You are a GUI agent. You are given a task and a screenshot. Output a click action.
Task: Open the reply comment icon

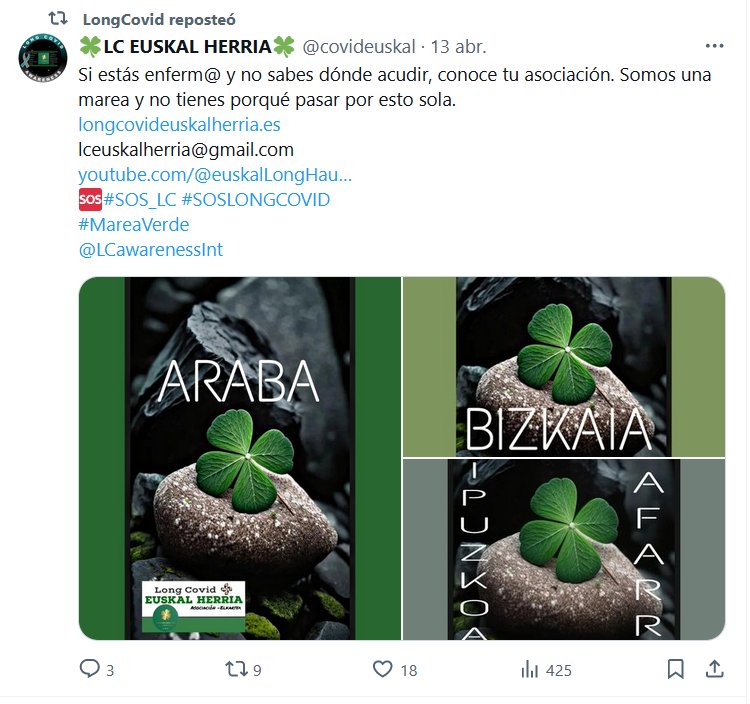coord(89,669)
